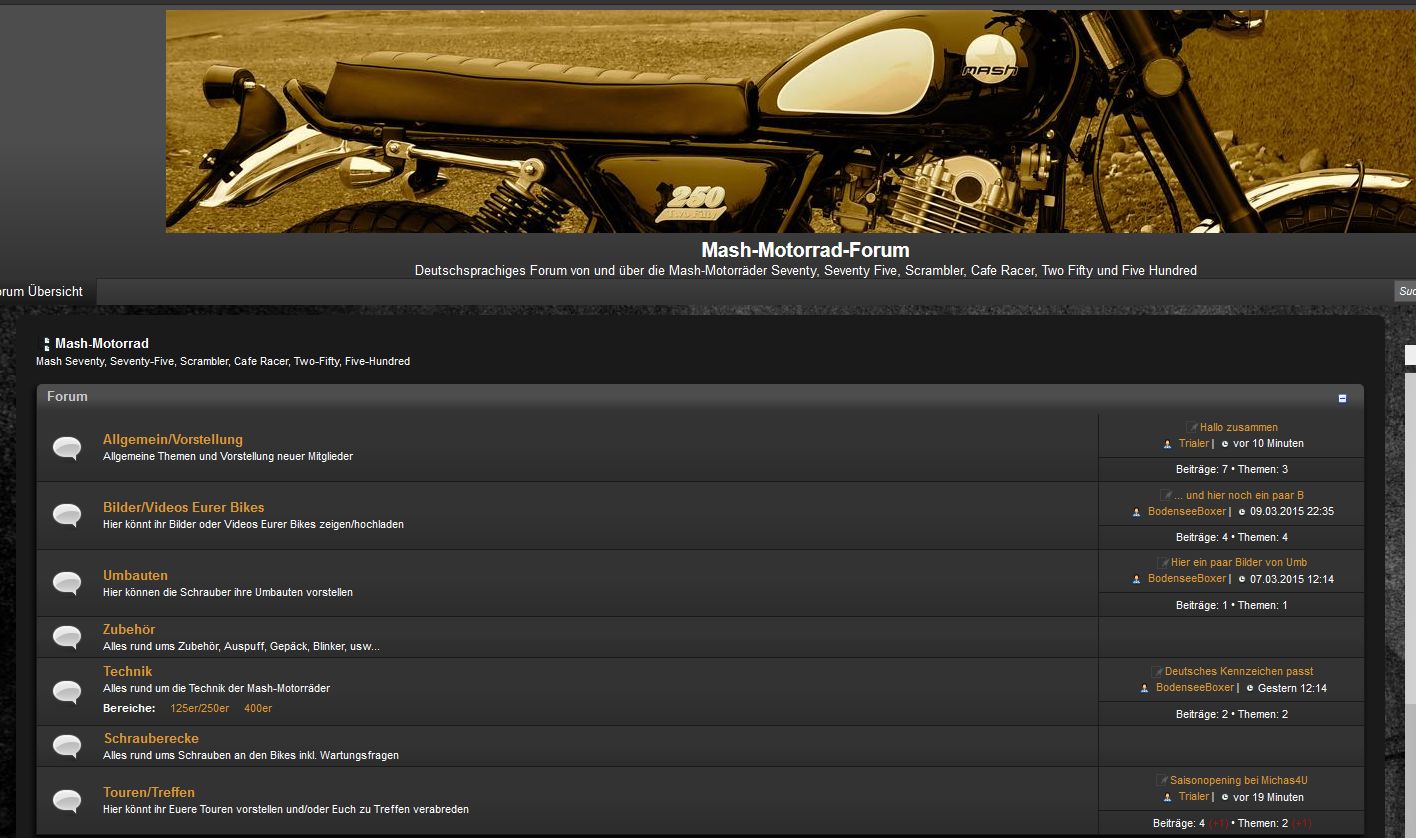Click the 'Bereiche:' label in the Technik row
This screenshot has width=1416, height=838.
[129, 708]
